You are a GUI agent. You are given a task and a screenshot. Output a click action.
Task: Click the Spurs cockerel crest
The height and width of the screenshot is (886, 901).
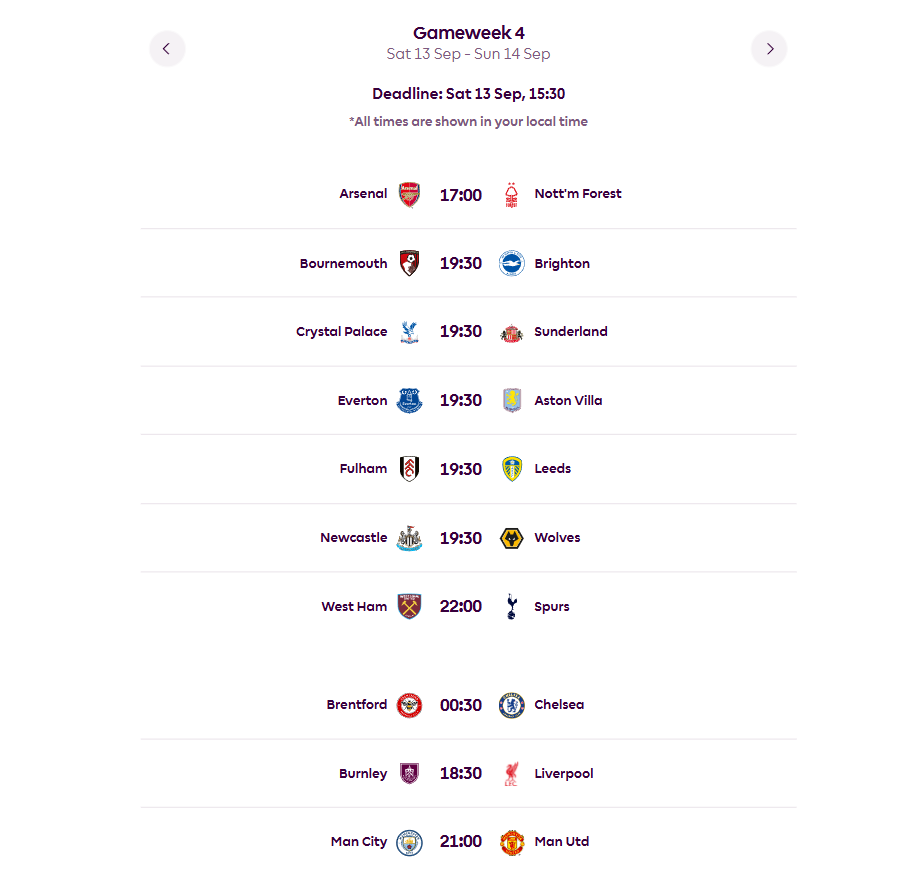click(512, 607)
